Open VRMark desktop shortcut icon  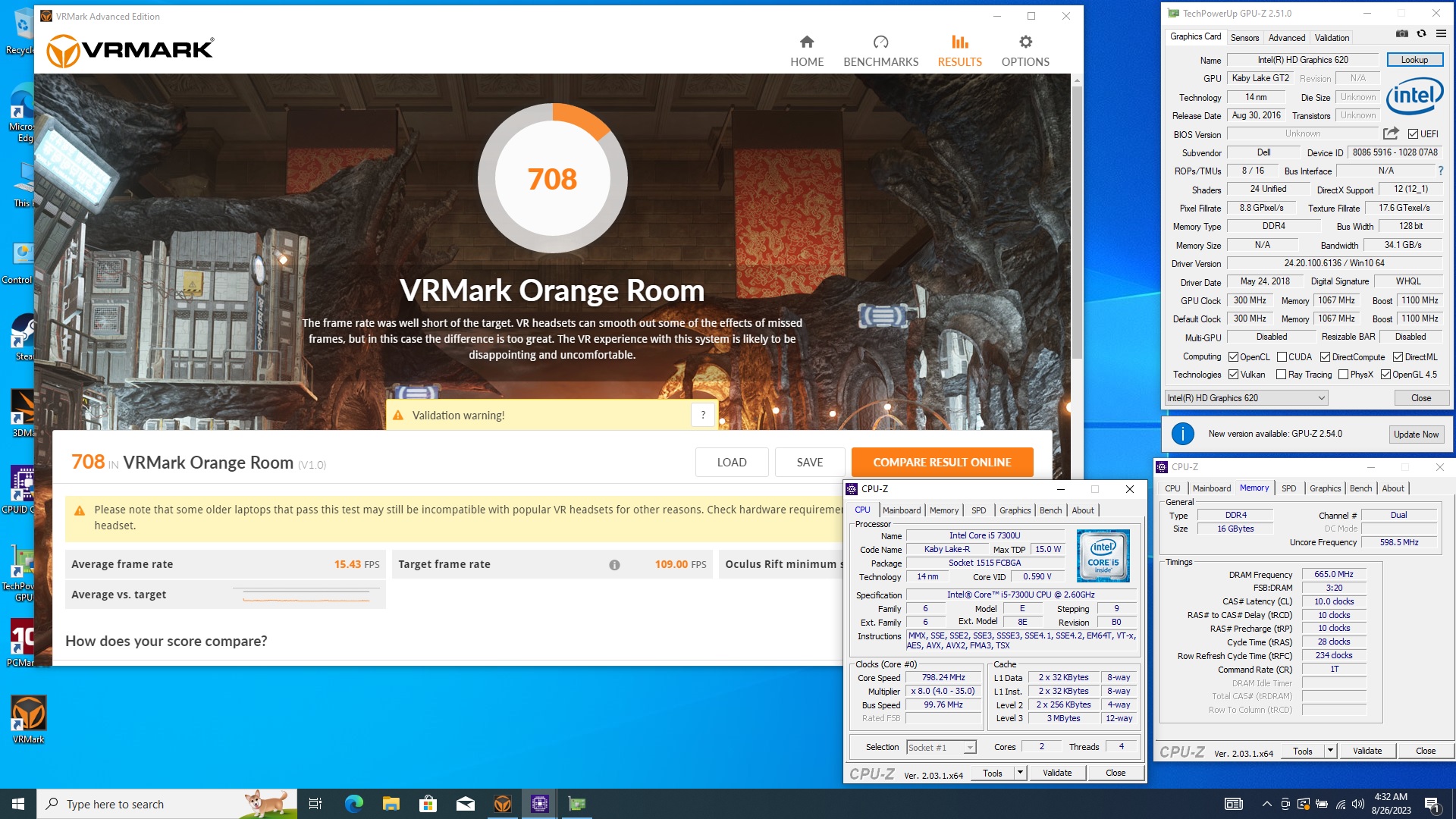29,720
